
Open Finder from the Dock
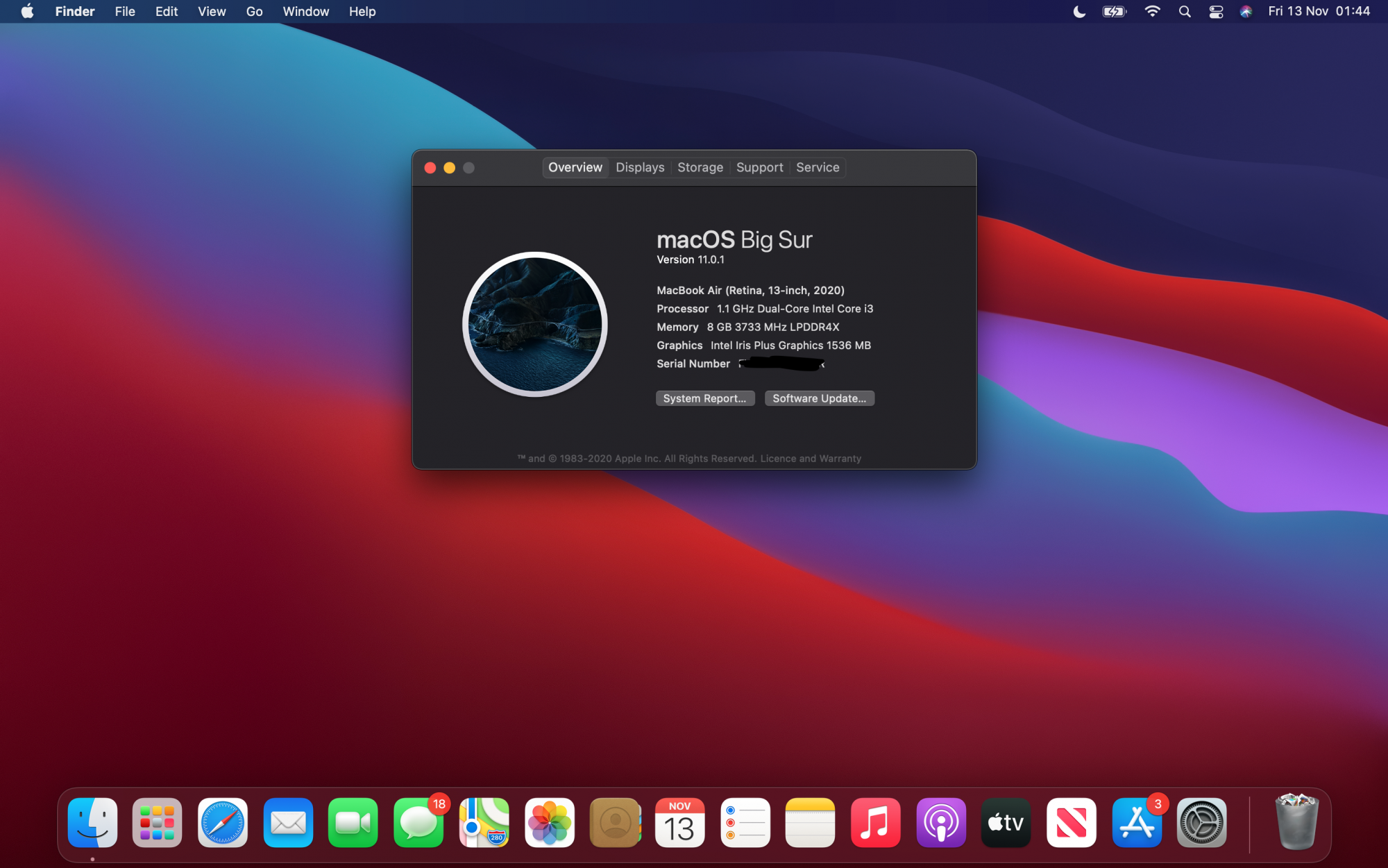point(92,823)
